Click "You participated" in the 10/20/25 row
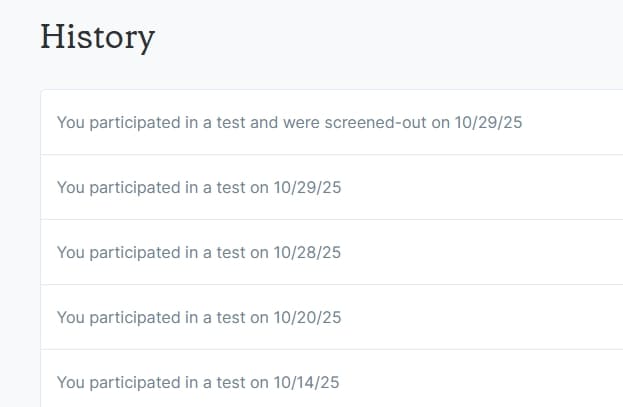This screenshot has height=407, width=623. tap(118, 317)
